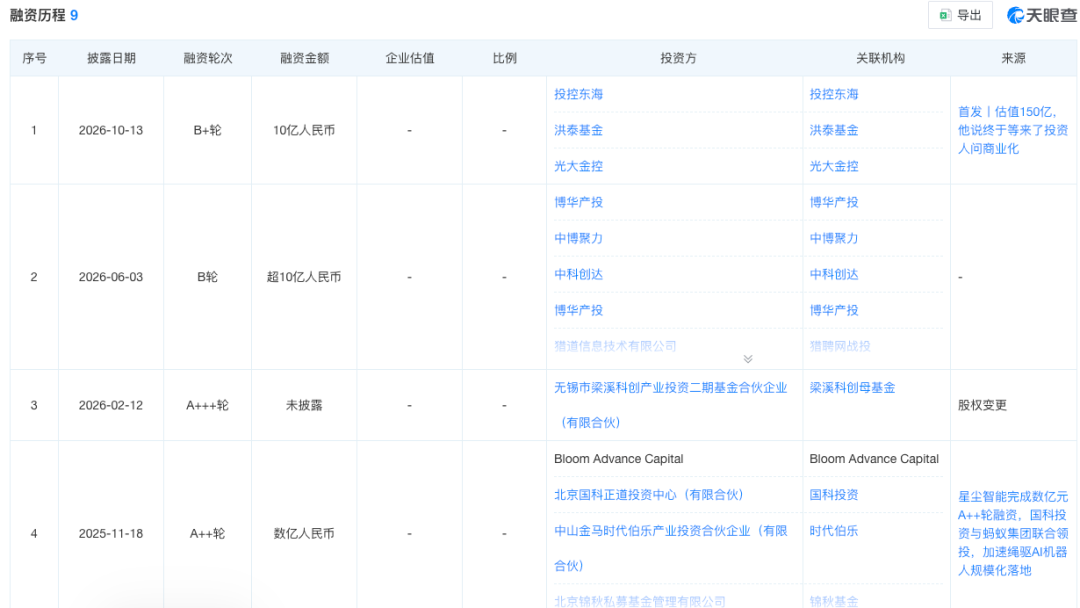The height and width of the screenshot is (608, 1080).
Task: Open 中科创达 in the 投资方 column
Action: pos(579,274)
